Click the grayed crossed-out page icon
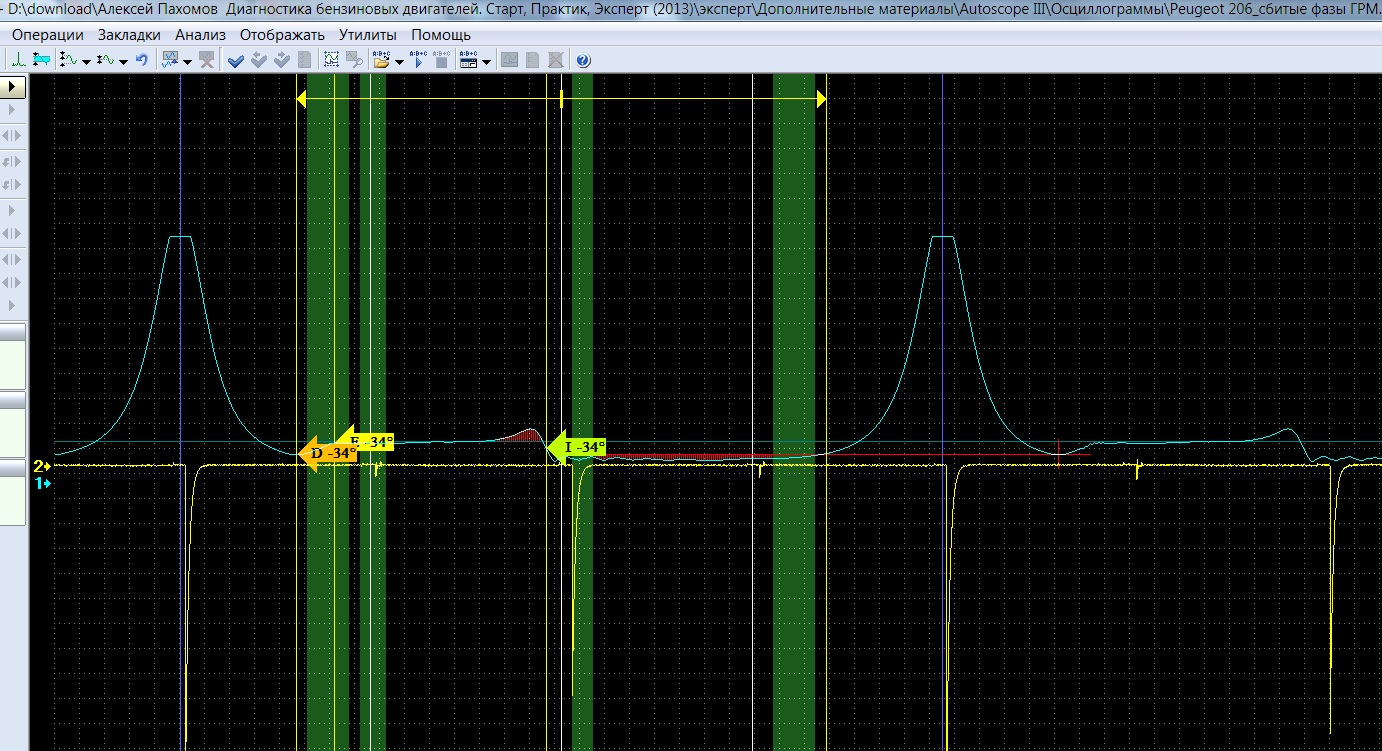The height and width of the screenshot is (751, 1382). [555, 60]
